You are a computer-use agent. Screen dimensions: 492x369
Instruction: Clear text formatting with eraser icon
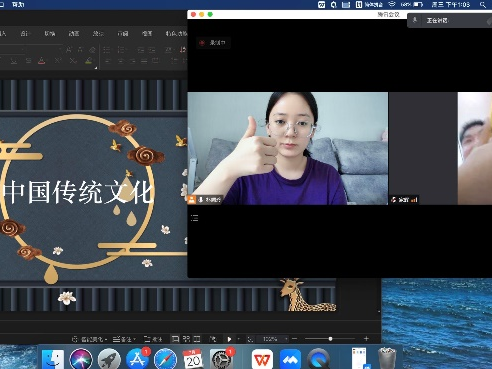(x=92, y=50)
